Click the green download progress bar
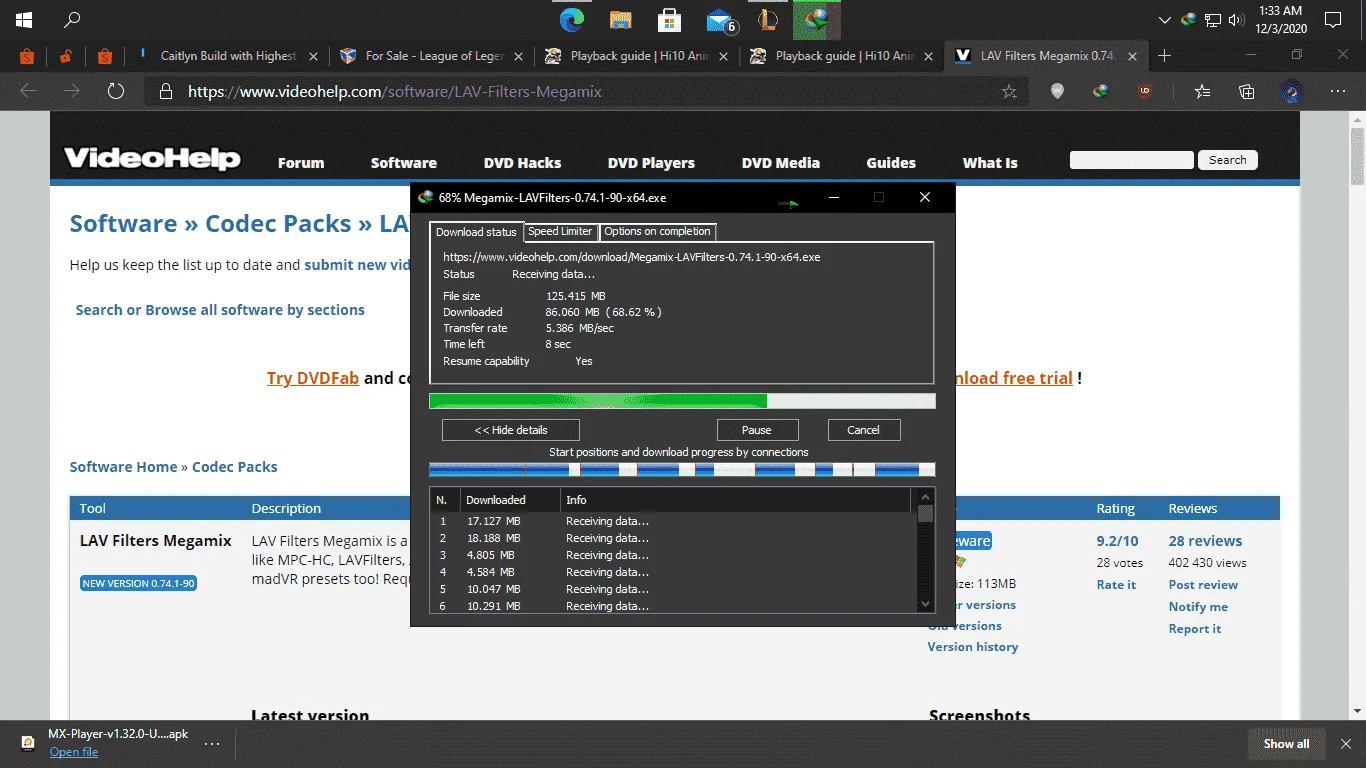Viewport: 1366px width, 768px height. coord(682,401)
